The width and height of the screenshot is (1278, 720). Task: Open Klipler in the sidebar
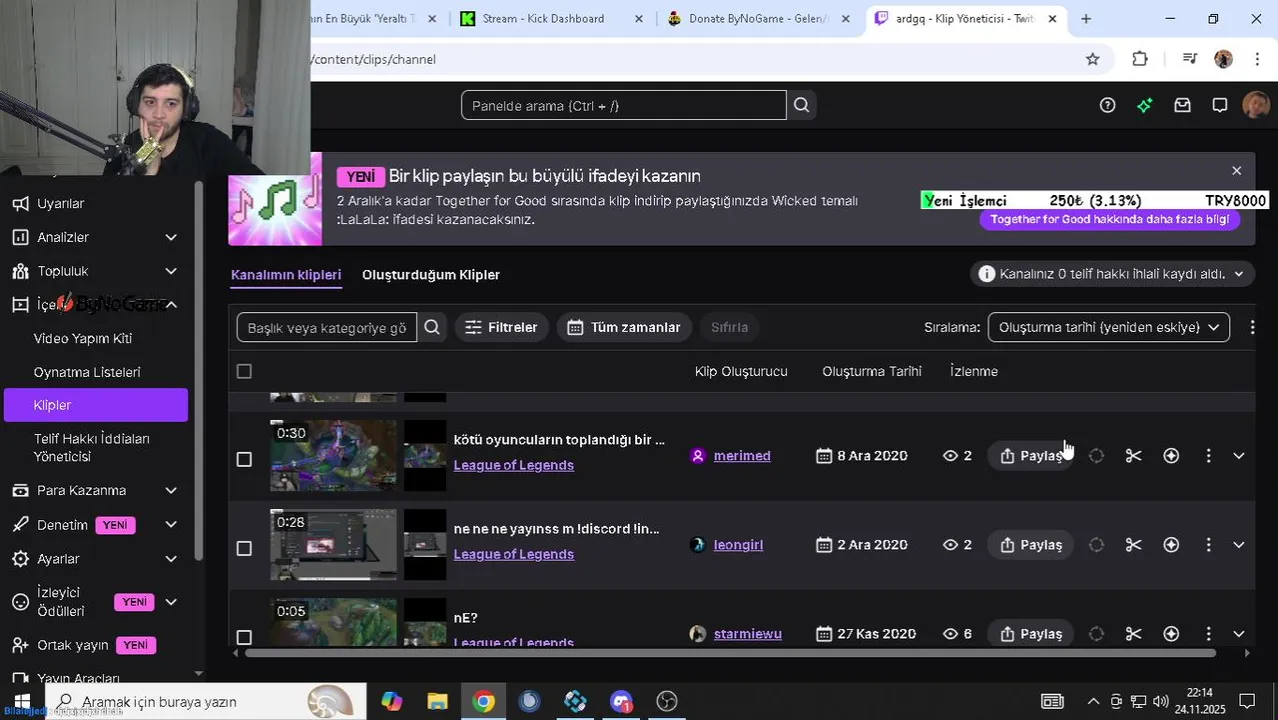click(96, 405)
